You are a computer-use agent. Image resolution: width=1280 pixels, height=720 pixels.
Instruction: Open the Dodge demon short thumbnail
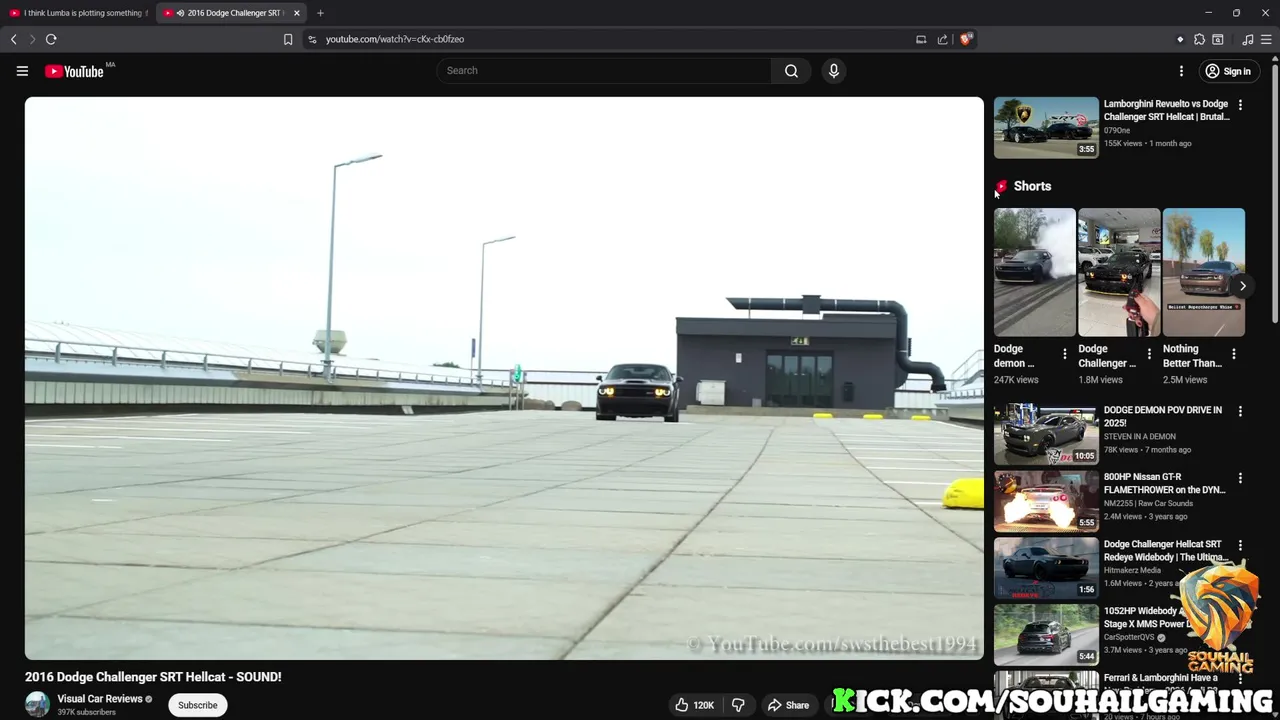click(x=1034, y=272)
